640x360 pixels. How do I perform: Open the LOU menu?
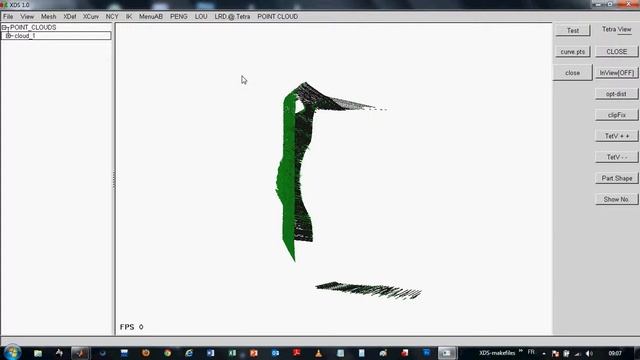click(201, 17)
